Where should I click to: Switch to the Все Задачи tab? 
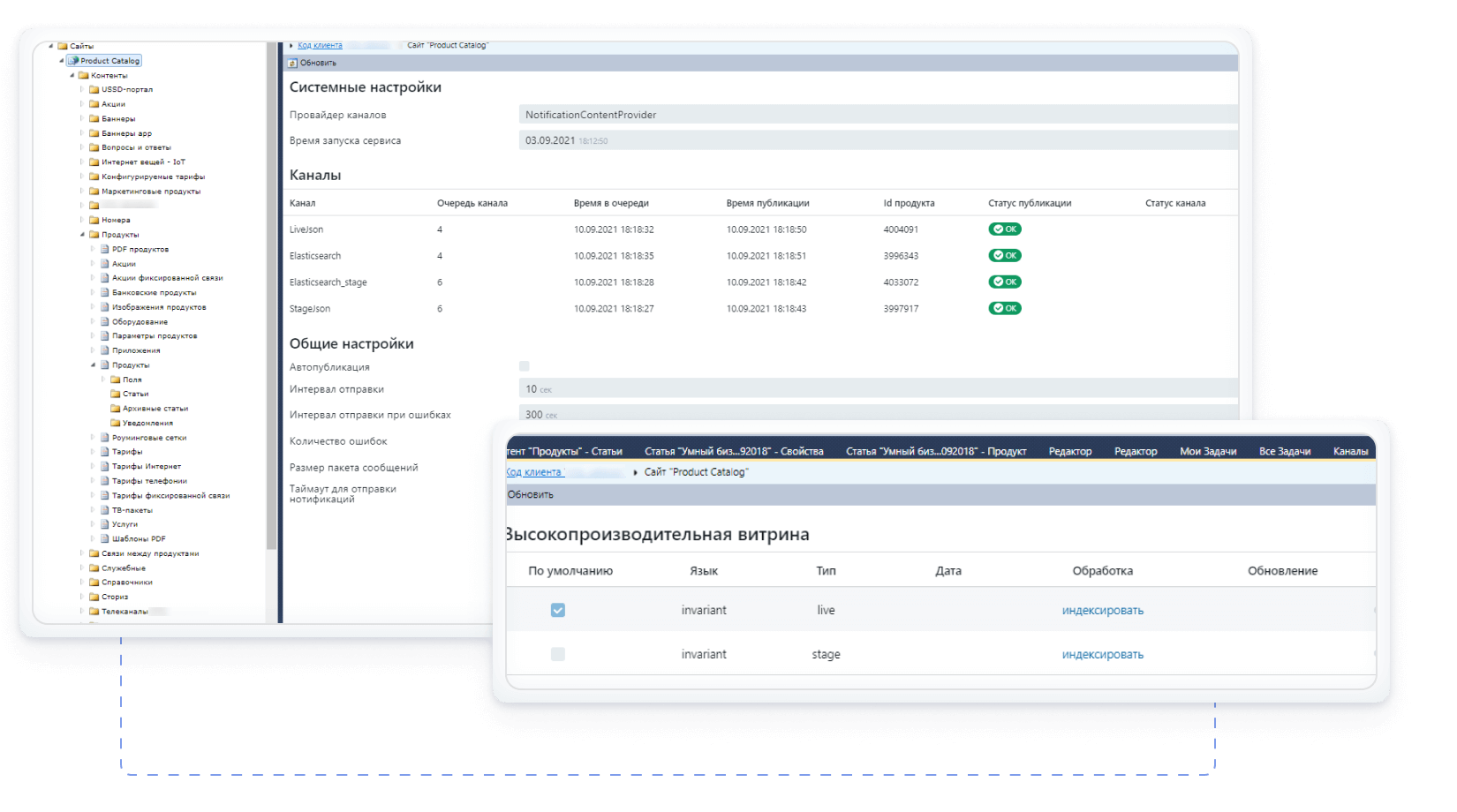pyautogui.click(x=1285, y=451)
